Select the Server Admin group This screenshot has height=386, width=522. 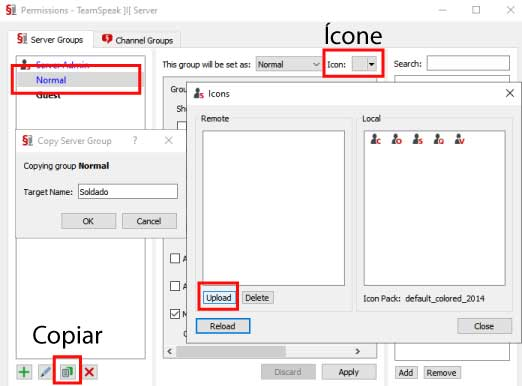(x=62, y=64)
